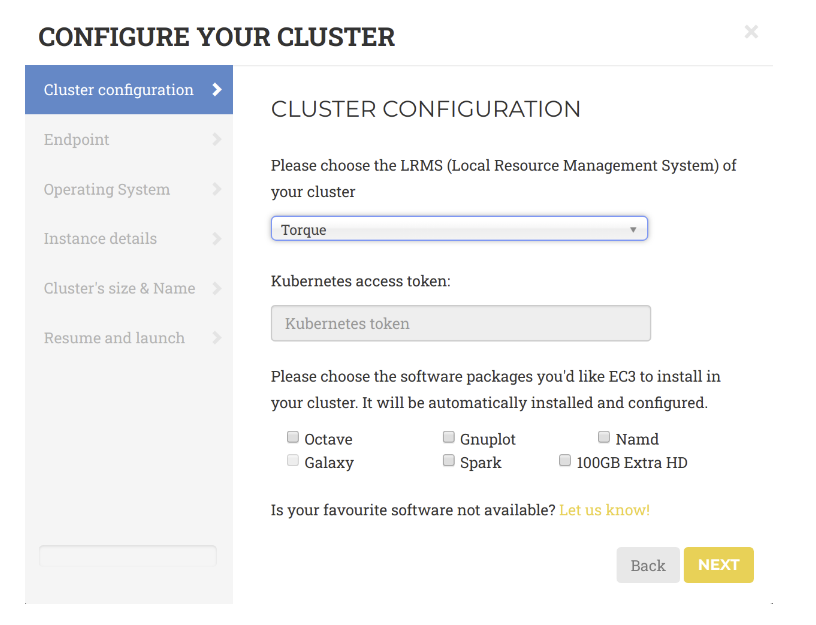Enable the 100GB Extra HD option
The height and width of the screenshot is (625, 816).
[x=565, y=460]
